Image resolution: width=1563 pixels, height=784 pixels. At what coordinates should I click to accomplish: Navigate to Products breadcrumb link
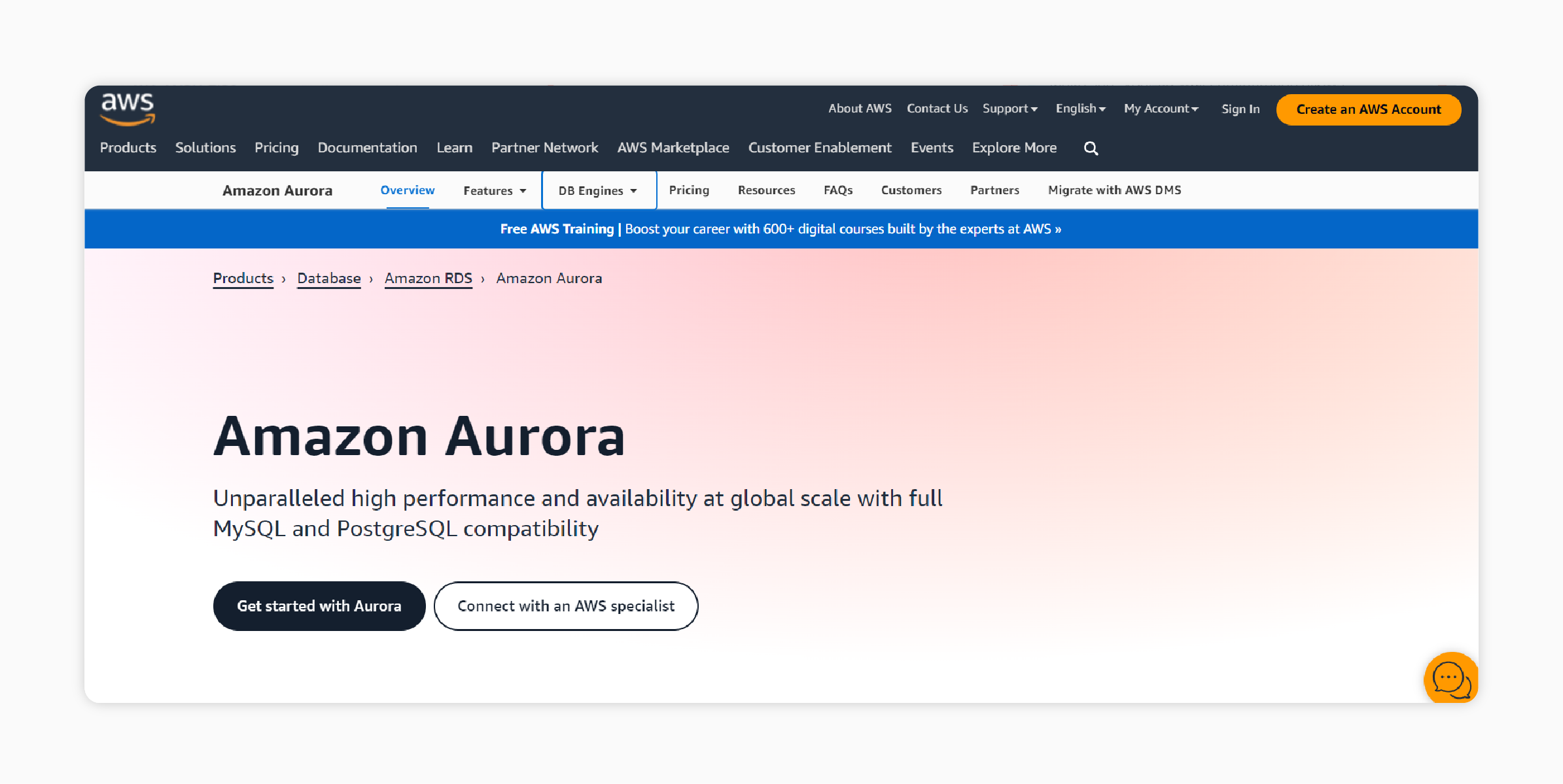[x=243, y=278]
